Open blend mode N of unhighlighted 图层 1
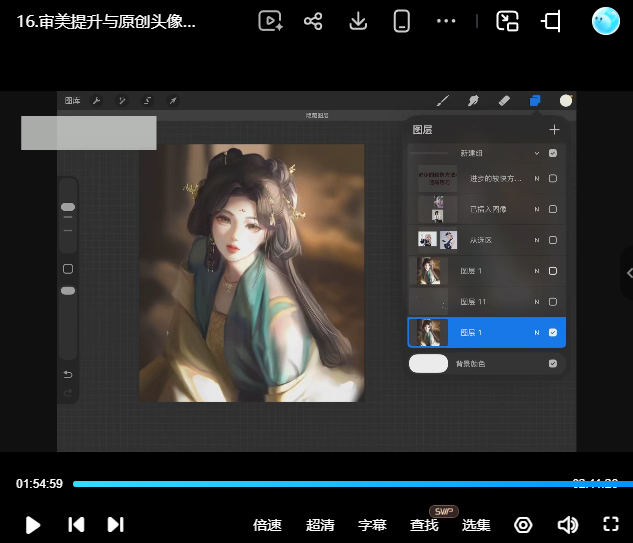 click(x=537, y=271)
